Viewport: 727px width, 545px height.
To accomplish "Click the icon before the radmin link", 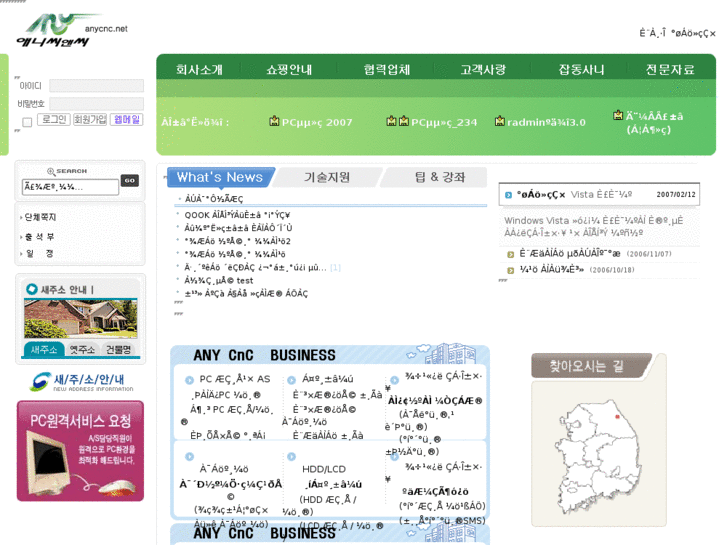I will tap(499, 121).
